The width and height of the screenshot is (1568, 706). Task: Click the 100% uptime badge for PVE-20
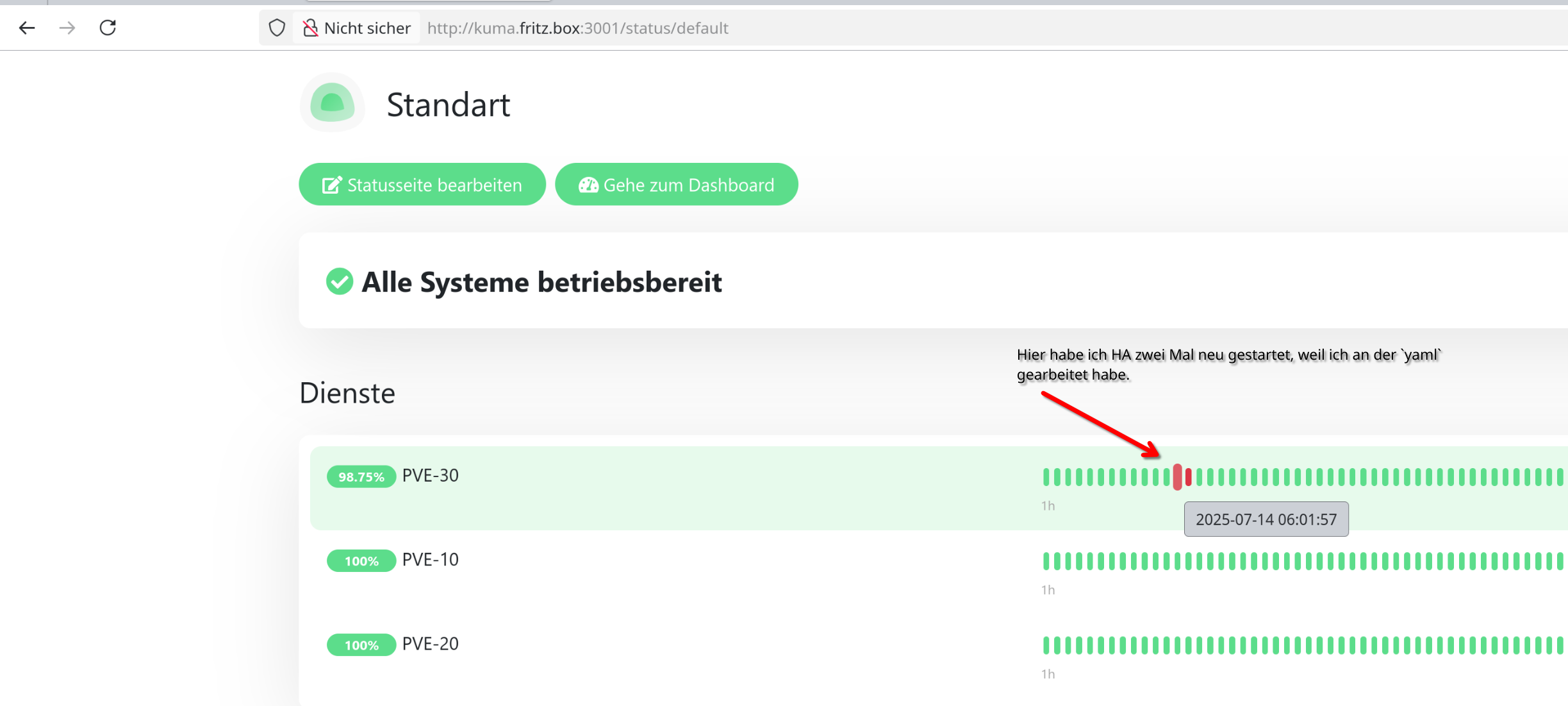point(361,645)
